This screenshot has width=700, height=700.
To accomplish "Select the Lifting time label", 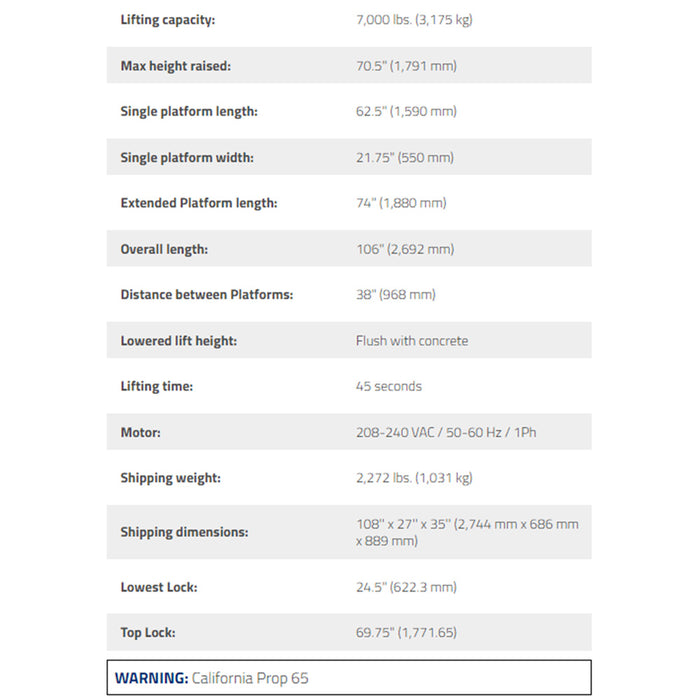I will coord(157,386).
